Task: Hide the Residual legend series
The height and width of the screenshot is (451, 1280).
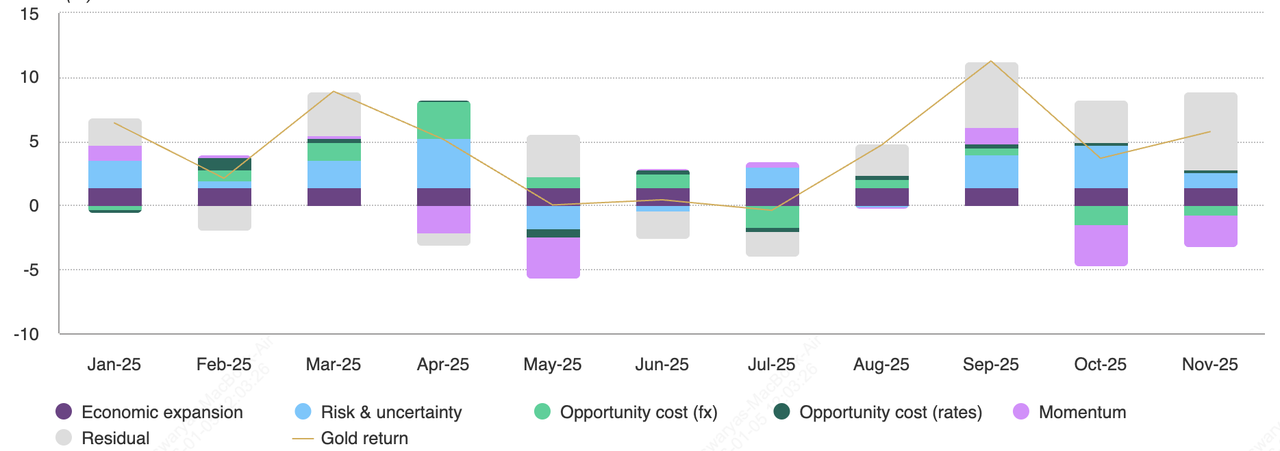Action: 115,438
